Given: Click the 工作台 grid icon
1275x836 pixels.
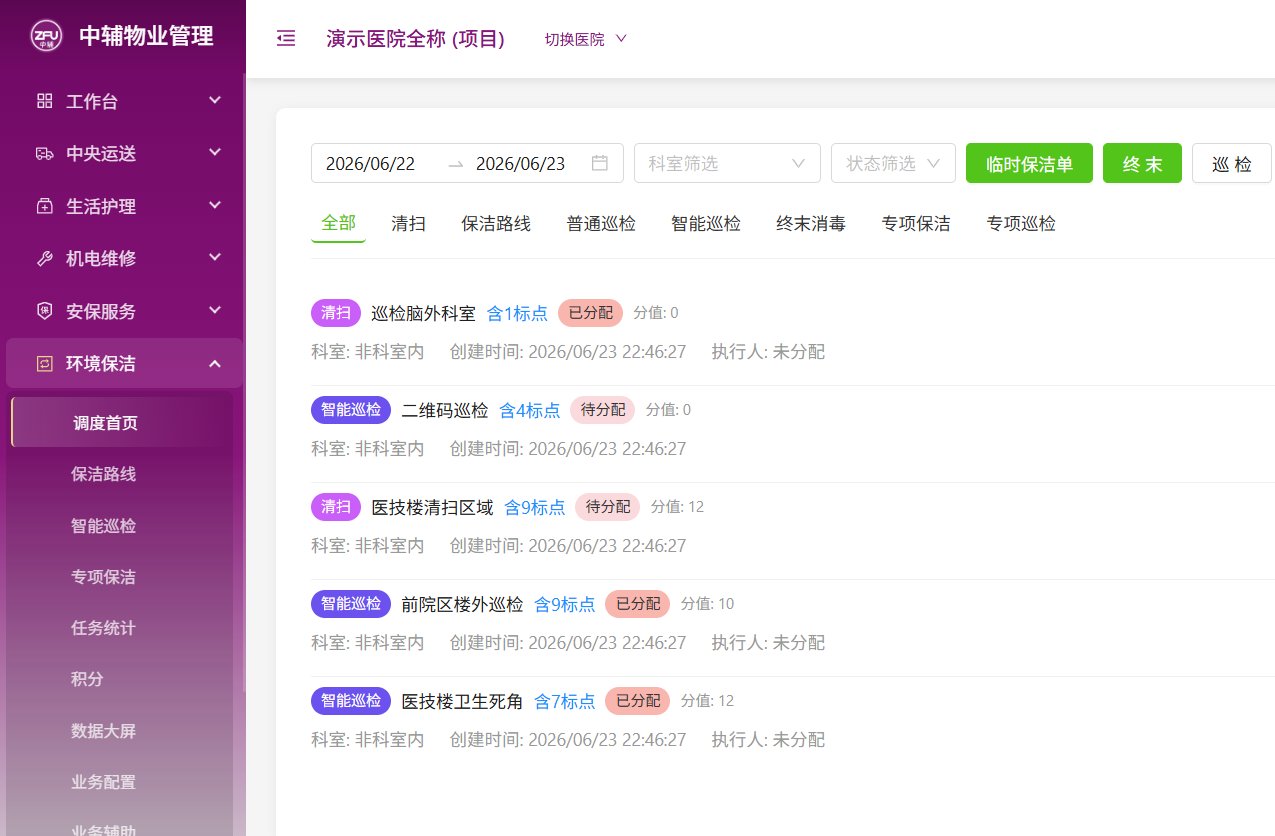Looking at the screenshot, I should point(44,101).
